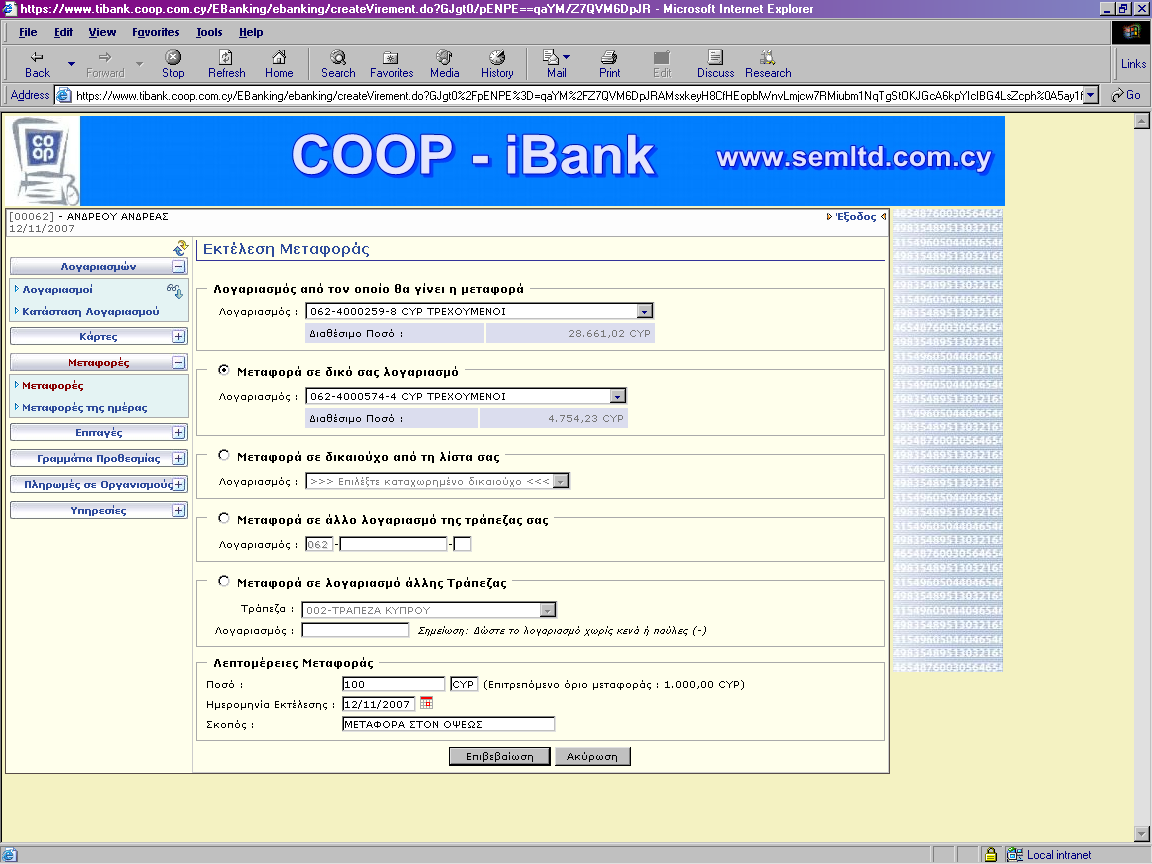Open the Μεταφορές sidebar link
Viewport: 1152px width, 864px height.
pyautogui.click(x=52, y=386)
